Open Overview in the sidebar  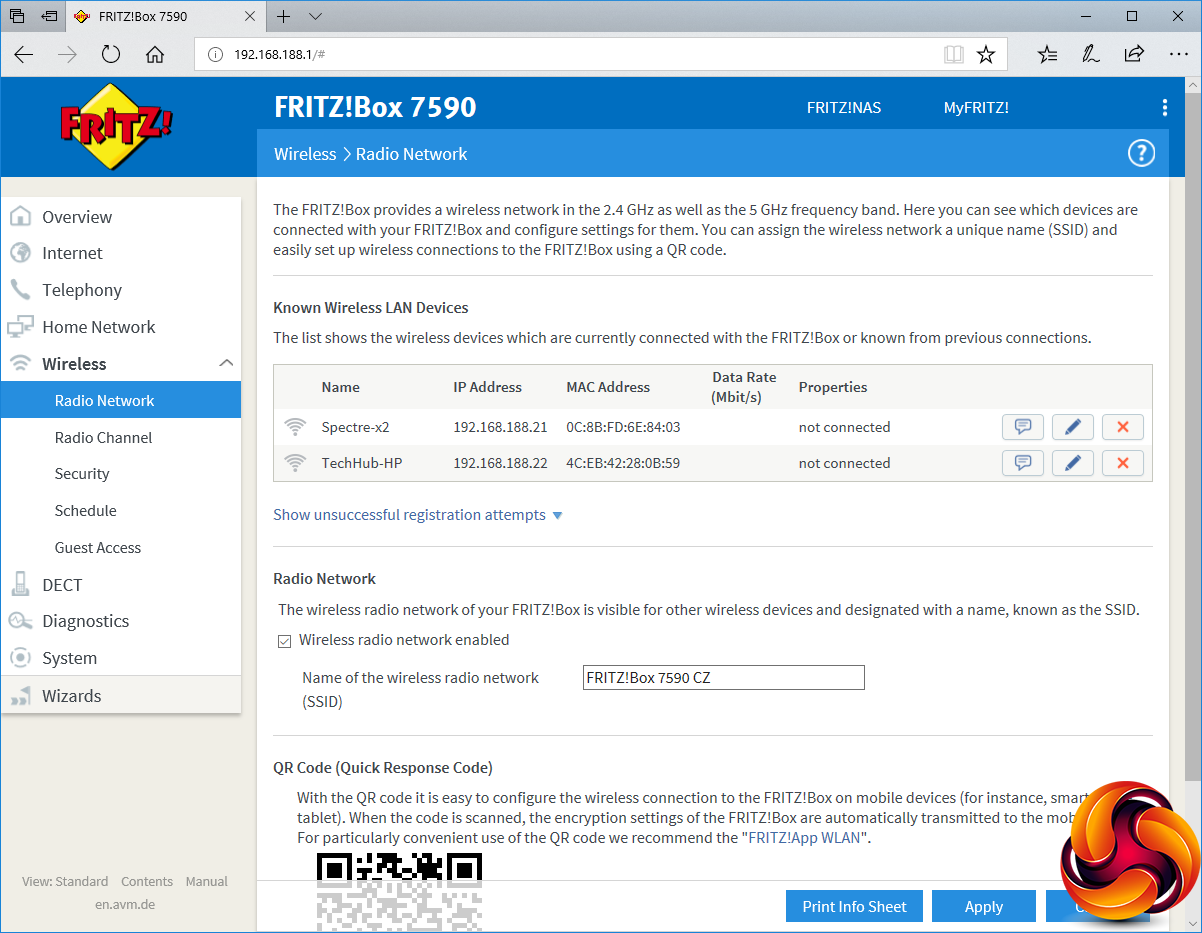121,217
